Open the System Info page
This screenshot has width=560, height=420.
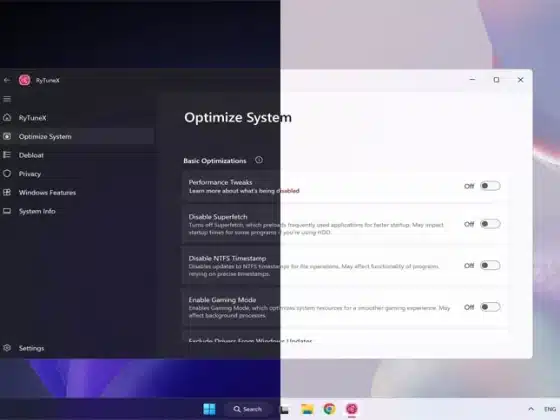coord(77,211)
